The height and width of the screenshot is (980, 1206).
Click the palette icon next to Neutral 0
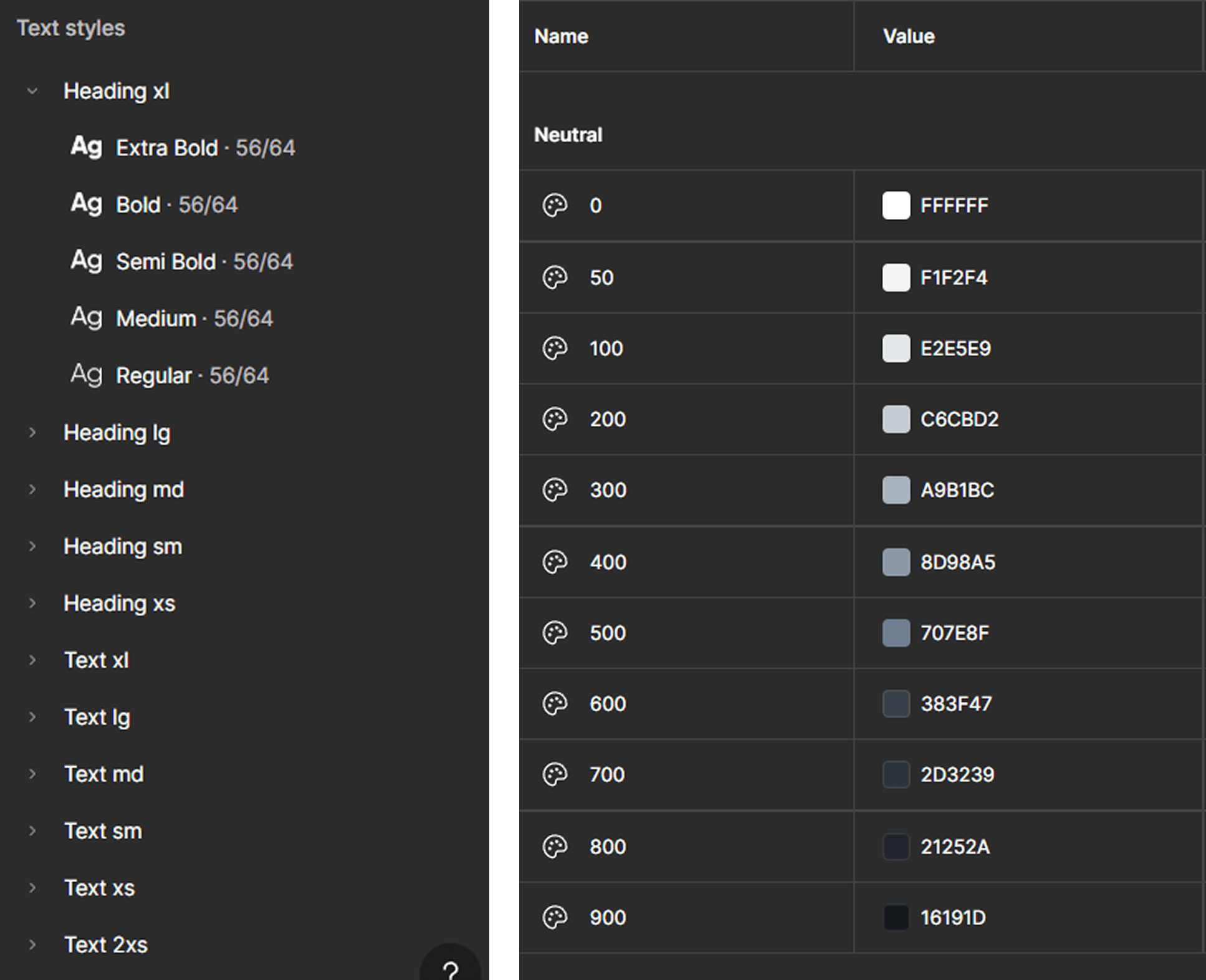(555, 206)
